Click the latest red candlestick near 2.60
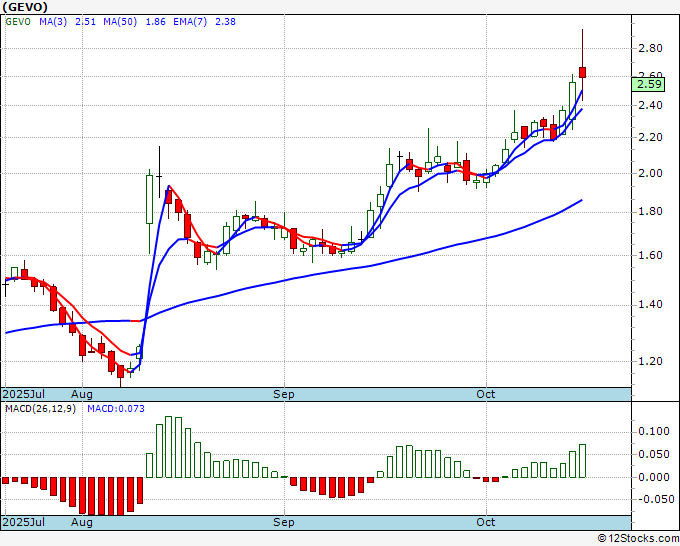The image size is (680, 546). (582, 72)
